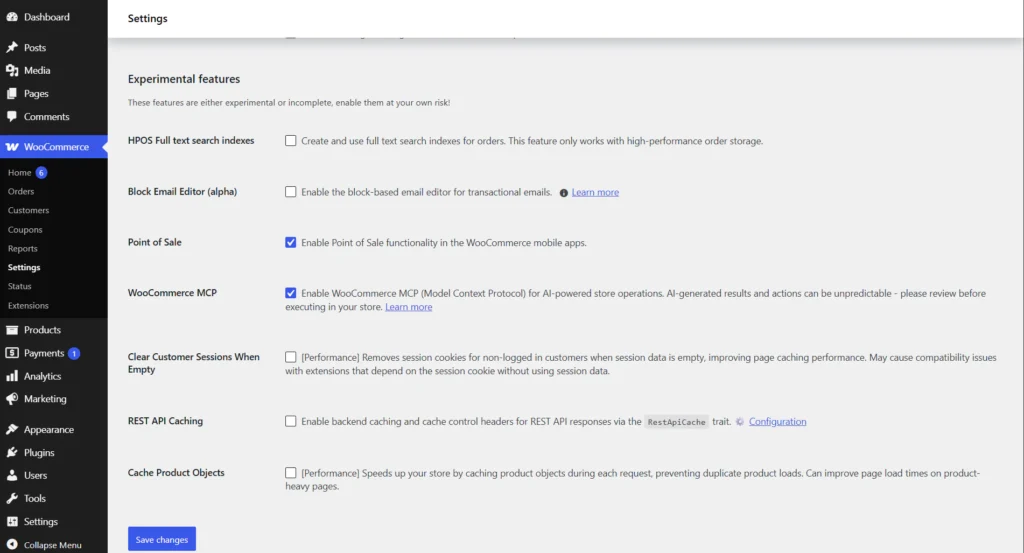The image size is (1024, 553).
Task: Click the main Settings sliders icon
Action: [12, 521]
